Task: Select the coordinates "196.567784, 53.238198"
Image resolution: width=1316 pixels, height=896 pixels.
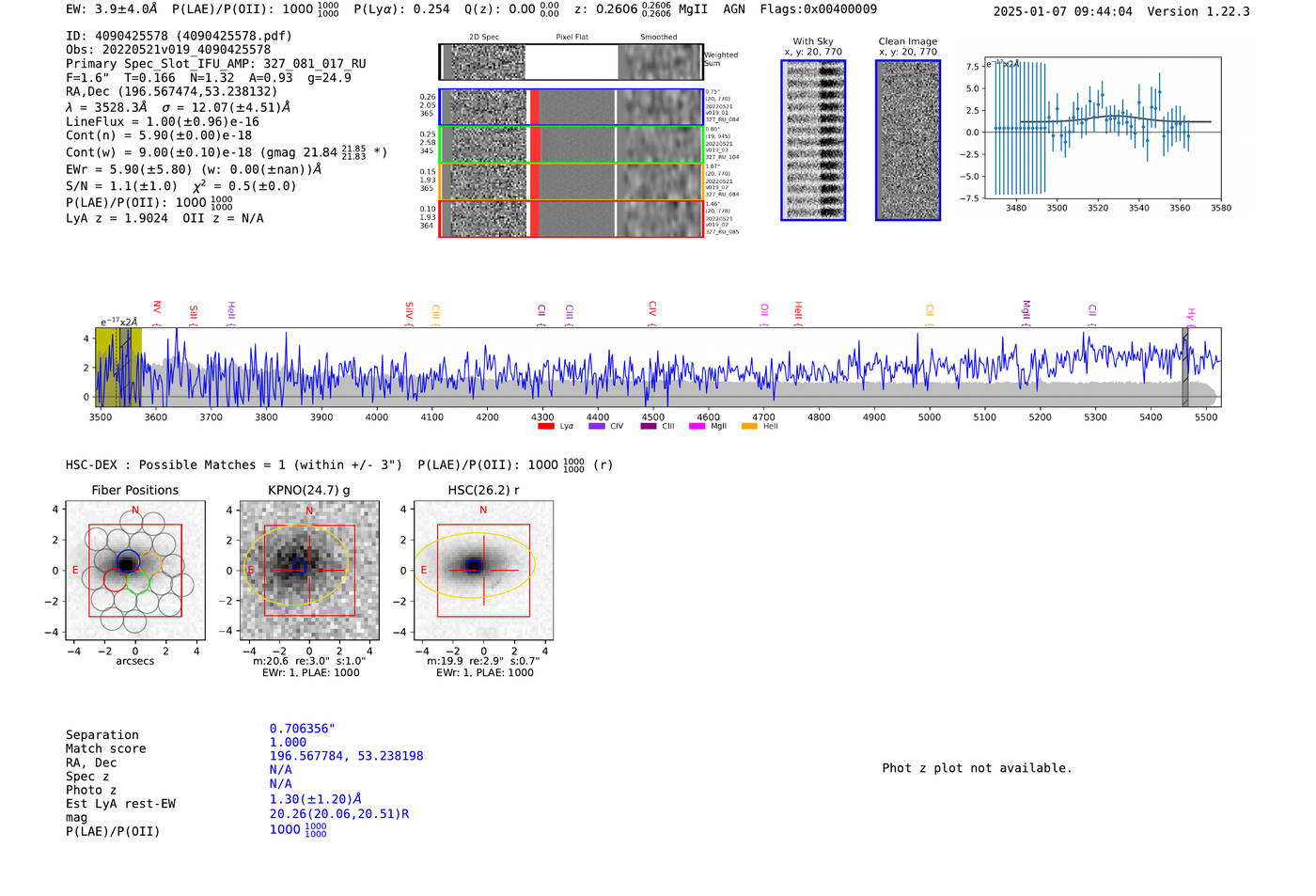Action: (x=346, y=756)
